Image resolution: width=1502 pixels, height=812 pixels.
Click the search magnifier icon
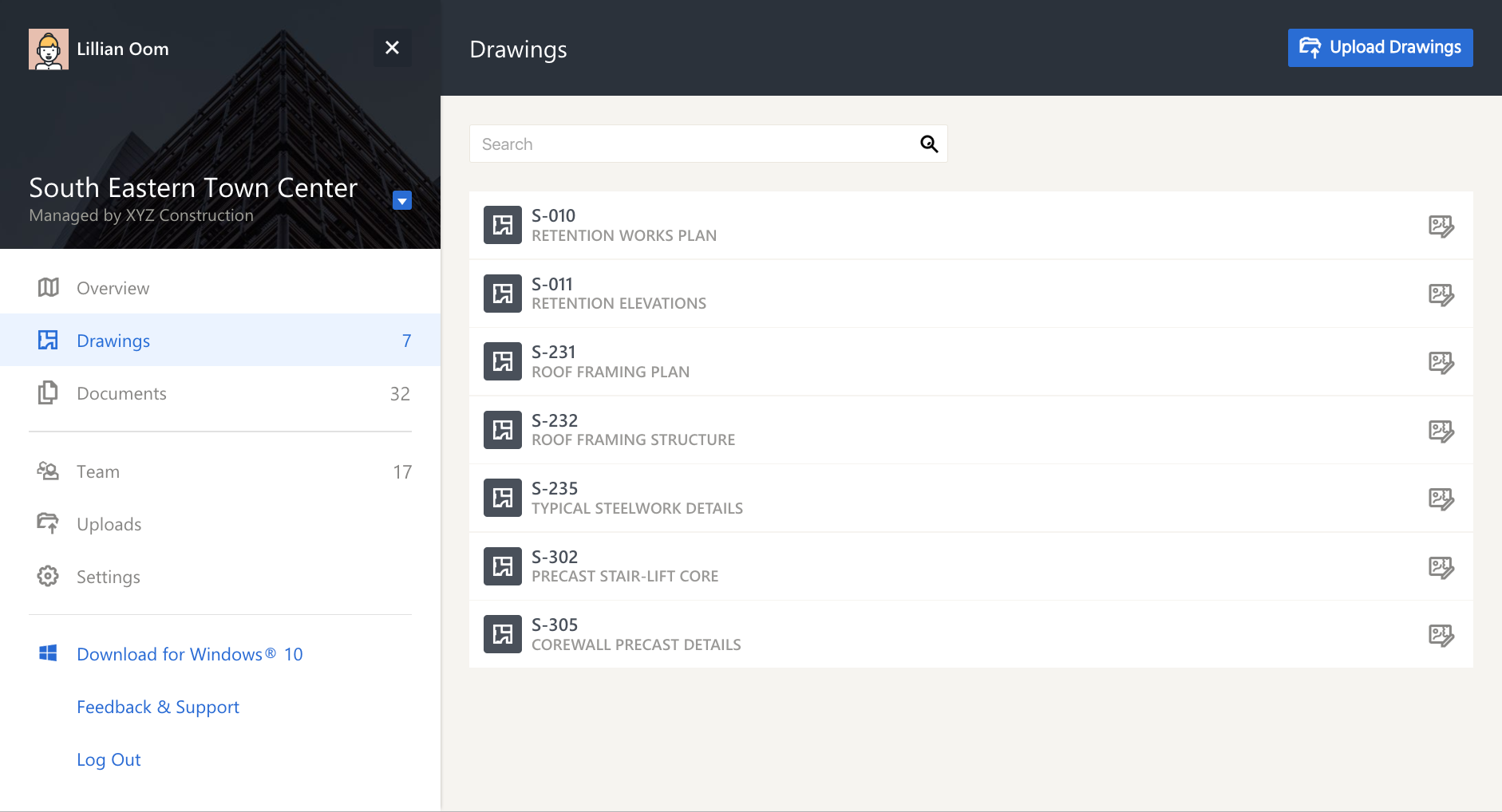coord(928,144)
